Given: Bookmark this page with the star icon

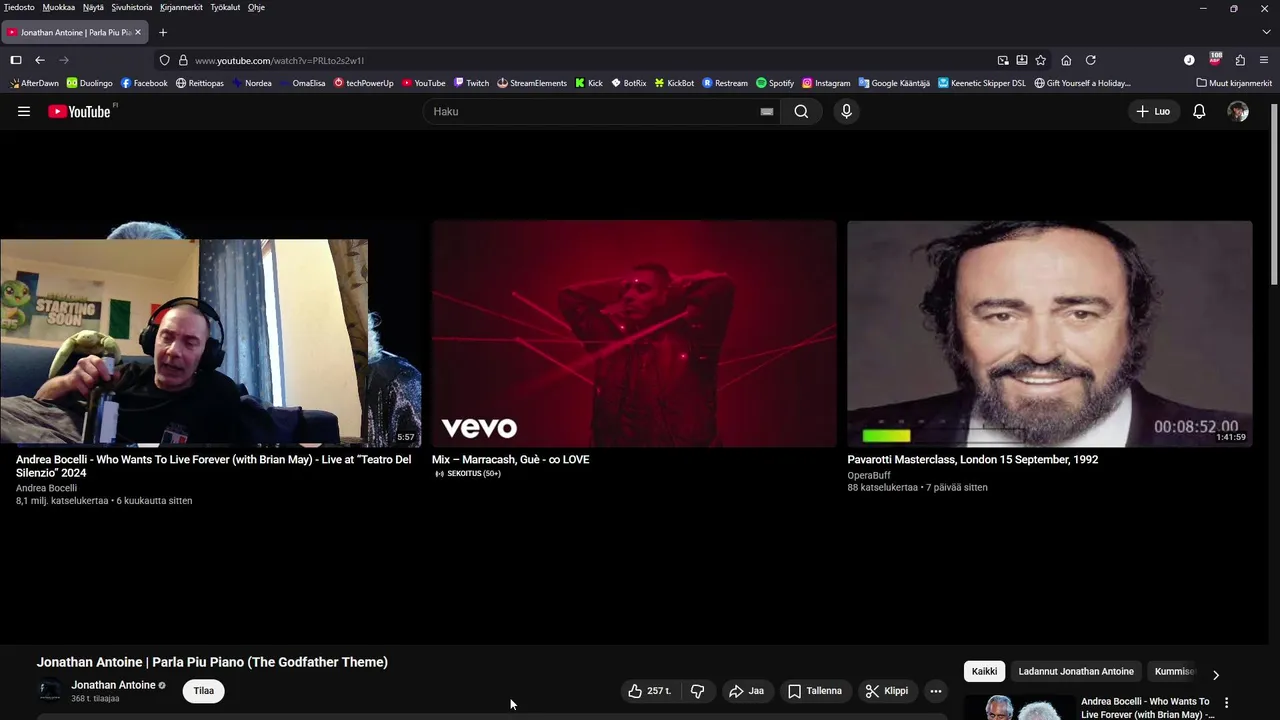Looking at the screenshot, I should [x=1040, y=60].
